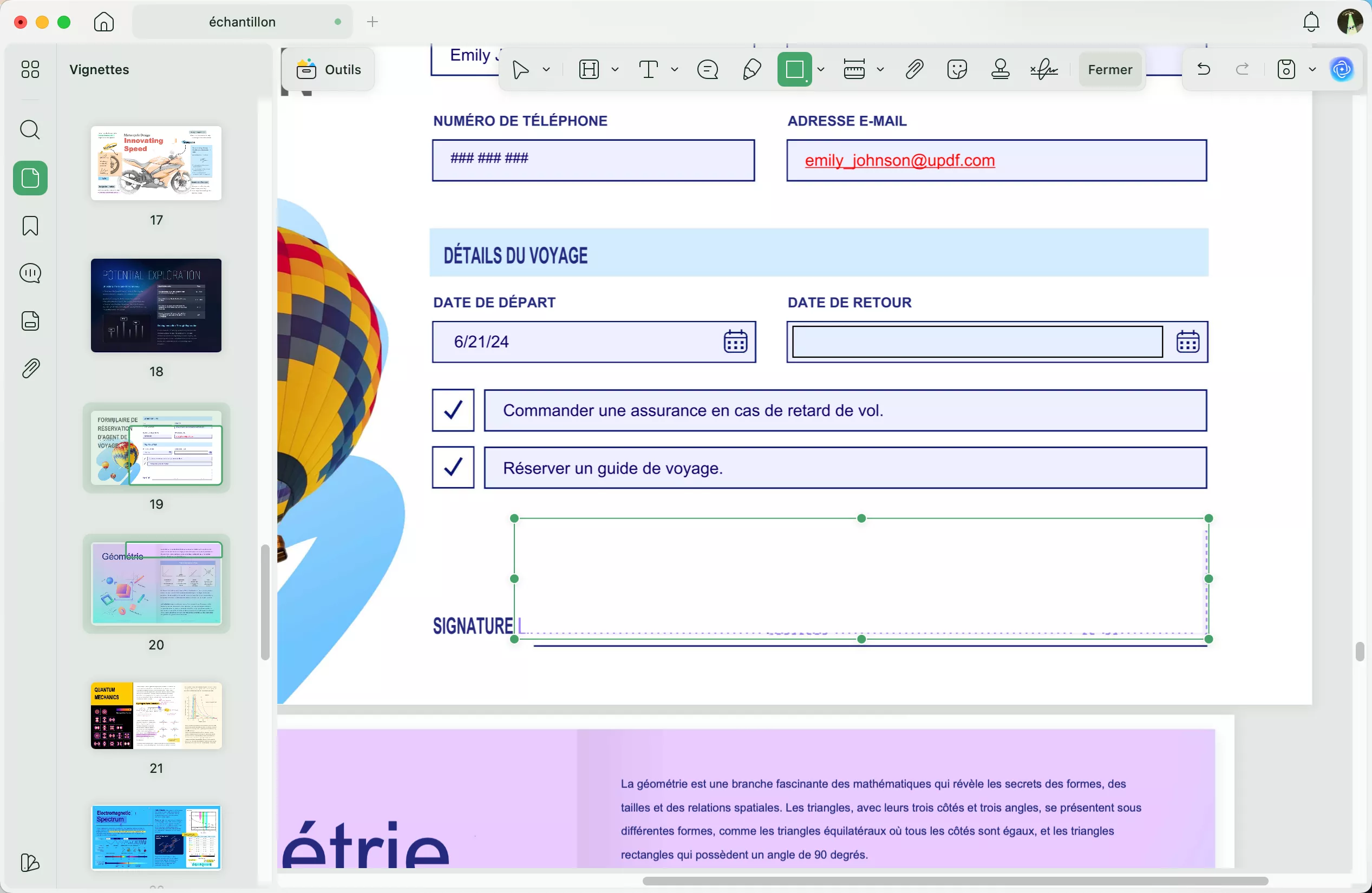Click the green rectangle shape color tool
Image resolution: width=1372 pixels, height=893 pixels.
tap(795, 70)
